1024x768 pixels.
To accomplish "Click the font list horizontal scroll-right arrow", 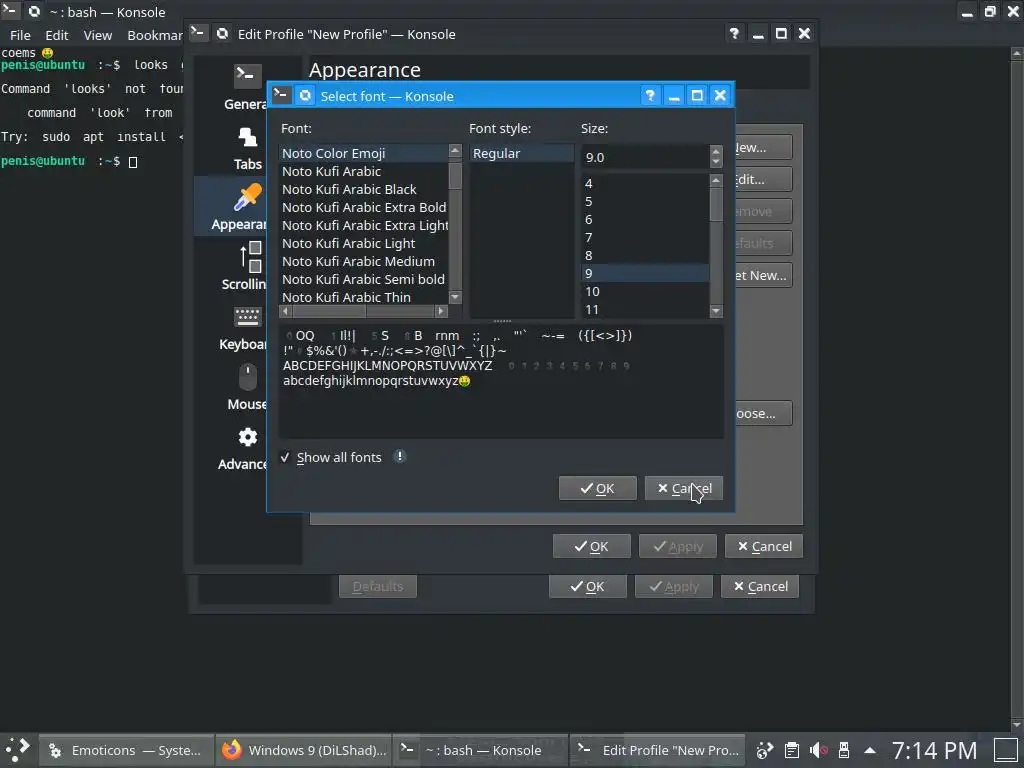I will point(441,311).
